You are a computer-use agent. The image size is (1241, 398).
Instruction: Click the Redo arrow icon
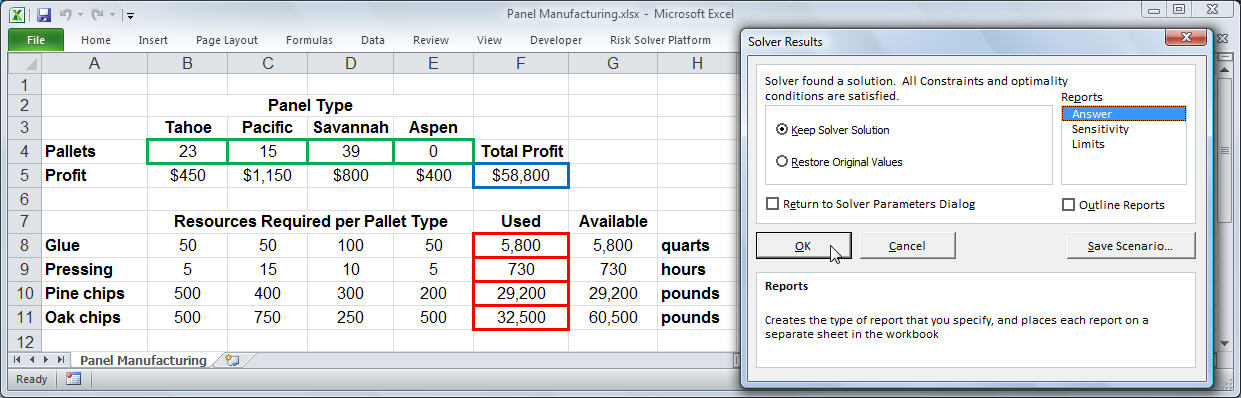click(98, 14)
